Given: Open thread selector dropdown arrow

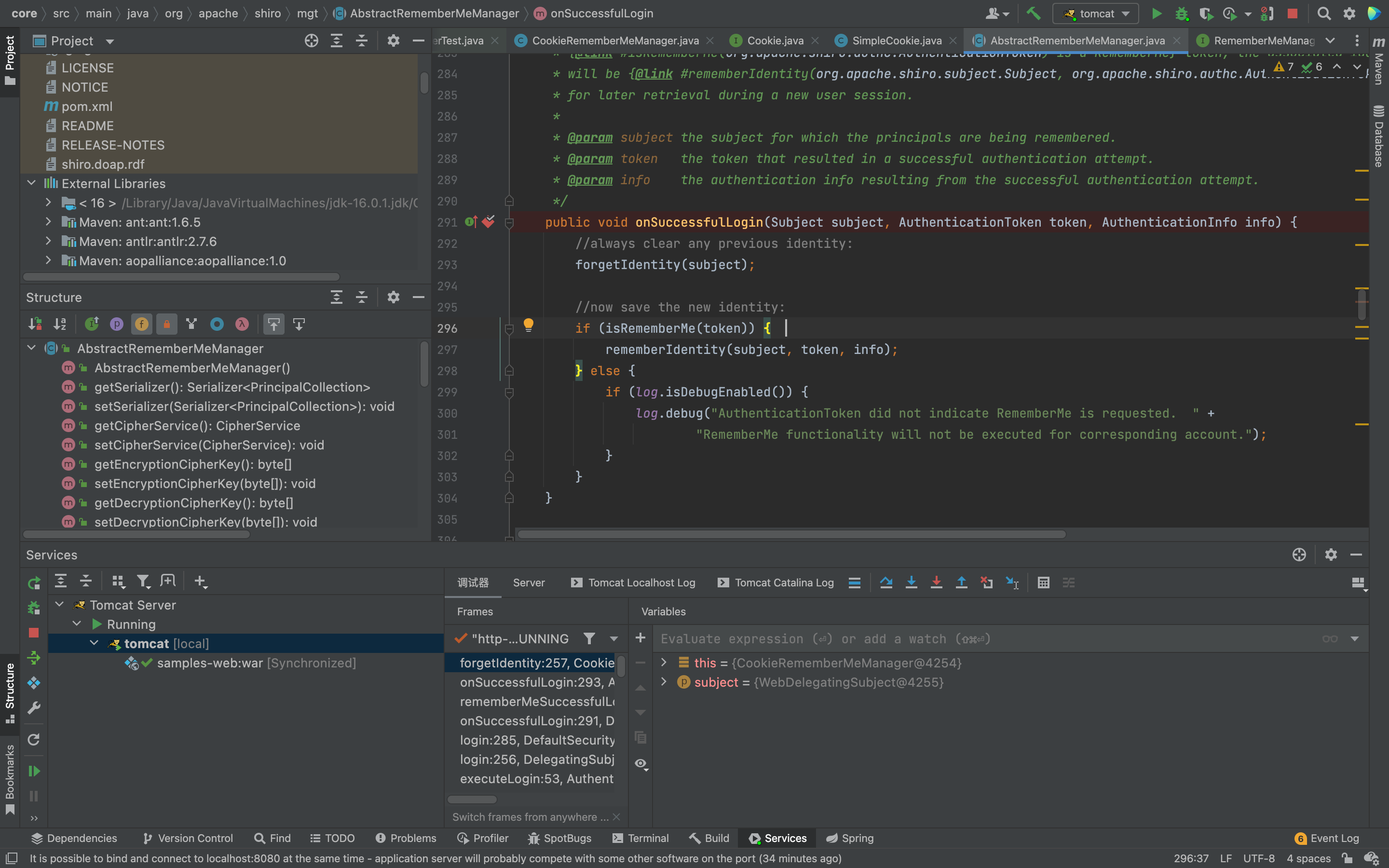Looking at the screenshot, I should click(613, 638).
